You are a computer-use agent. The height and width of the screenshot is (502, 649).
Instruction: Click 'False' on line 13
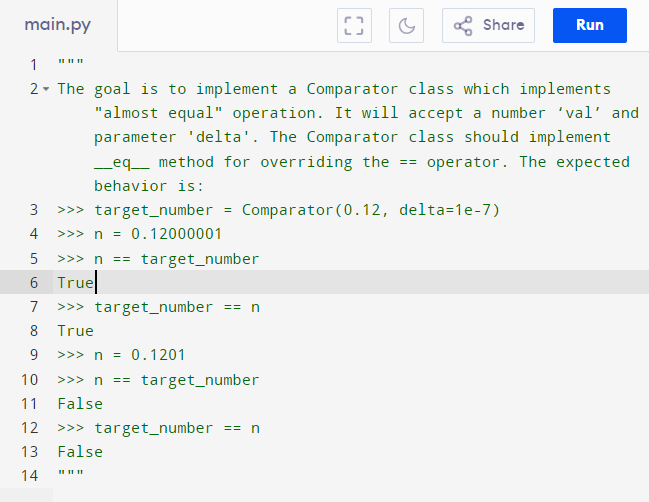click(x=80, y=452)
